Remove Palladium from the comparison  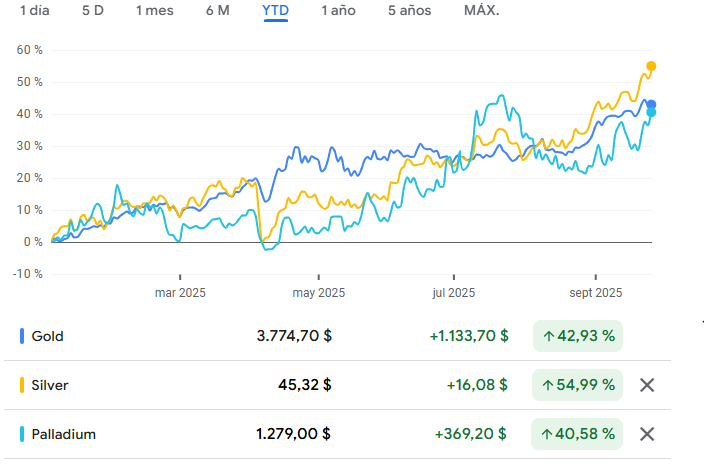click(x=647, y=434)
